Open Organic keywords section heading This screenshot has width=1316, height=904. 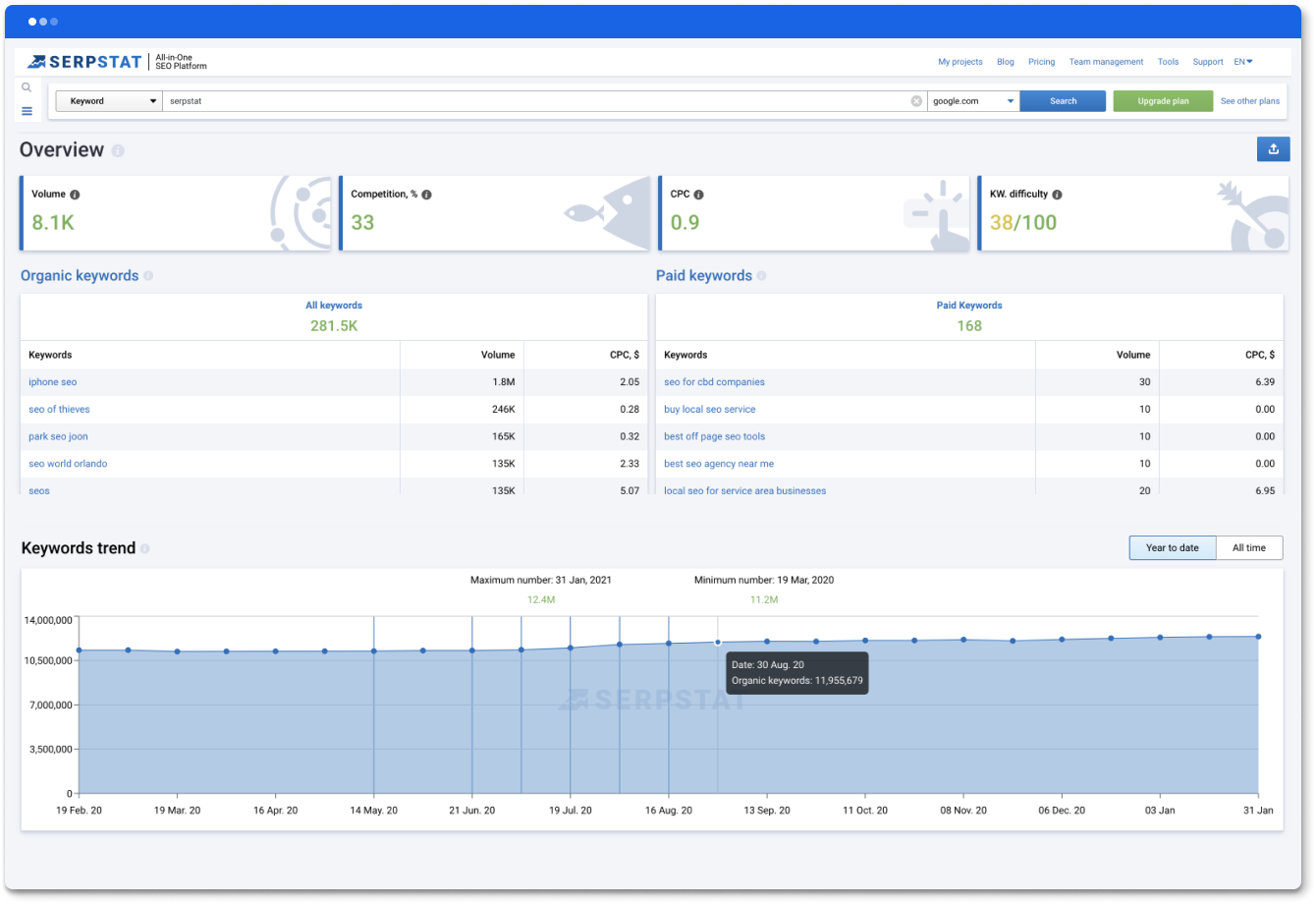[80, 276]
